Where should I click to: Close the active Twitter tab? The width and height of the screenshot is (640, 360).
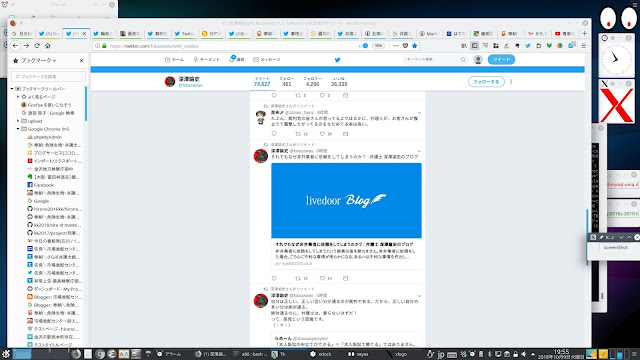tap(84, 33)
